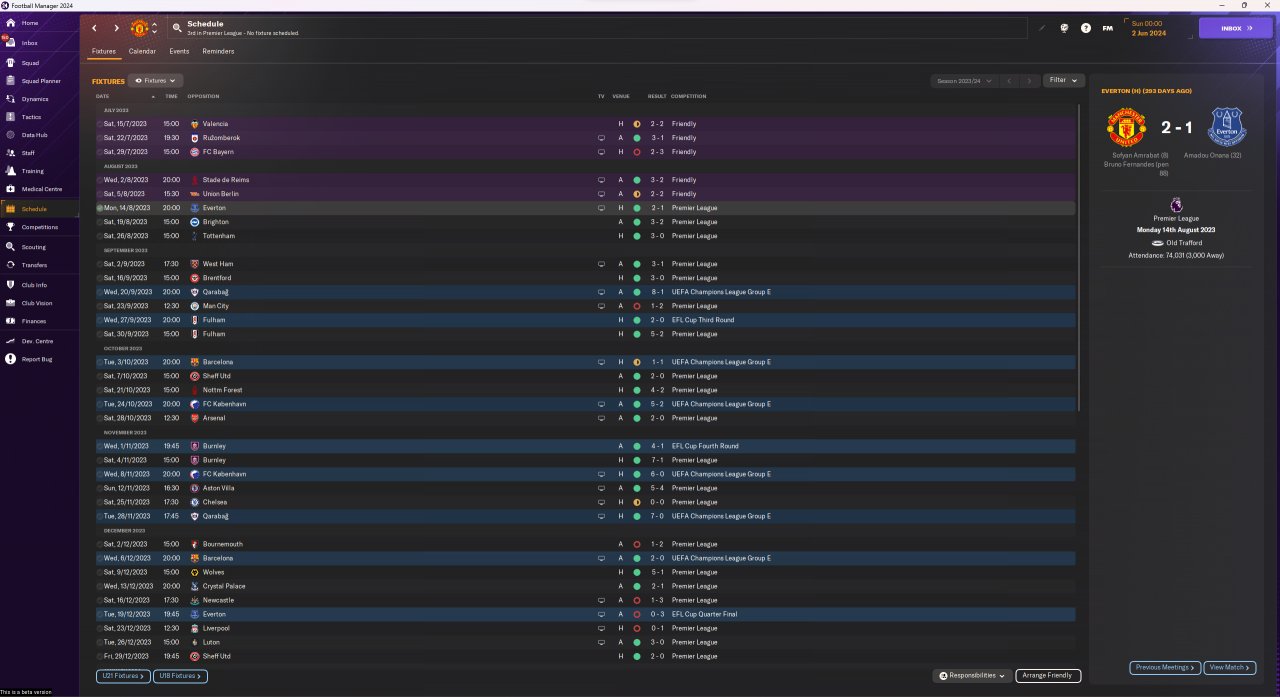Expand the Responsibilities dropdown
1280x697 pixels.
pos(973,676)
